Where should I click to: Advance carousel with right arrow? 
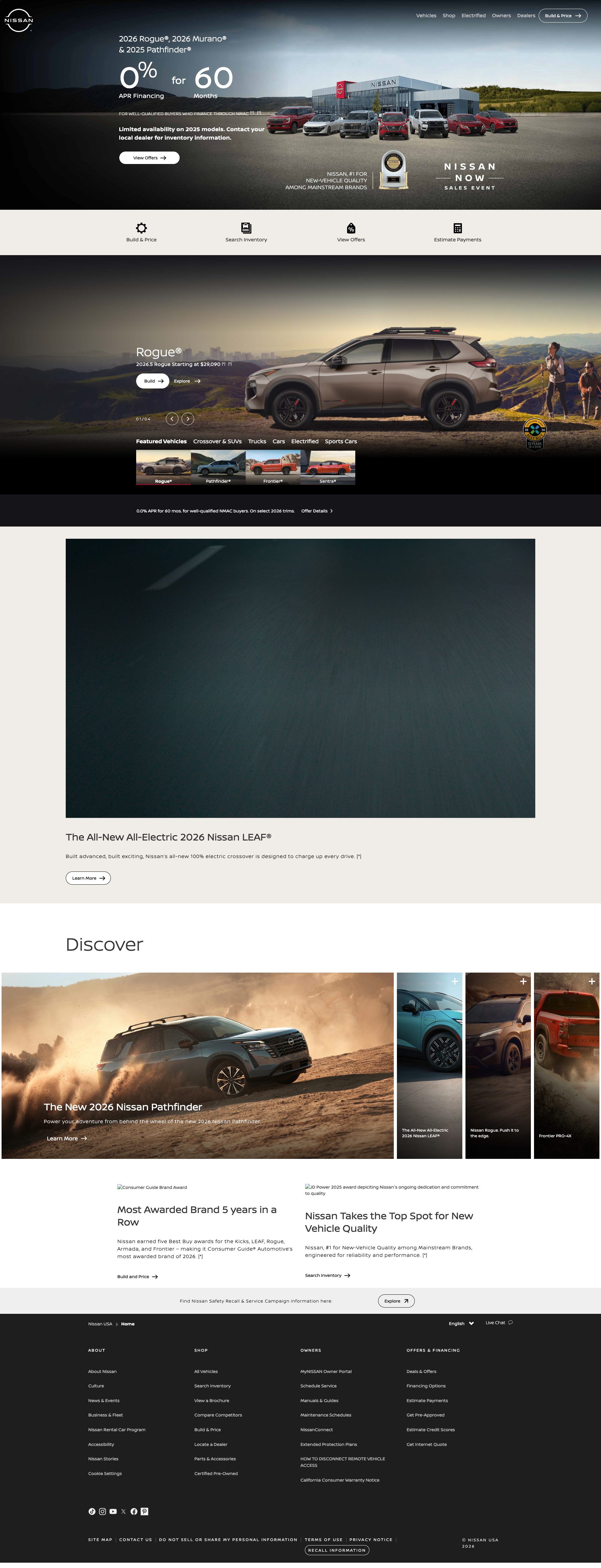(188, 419)
